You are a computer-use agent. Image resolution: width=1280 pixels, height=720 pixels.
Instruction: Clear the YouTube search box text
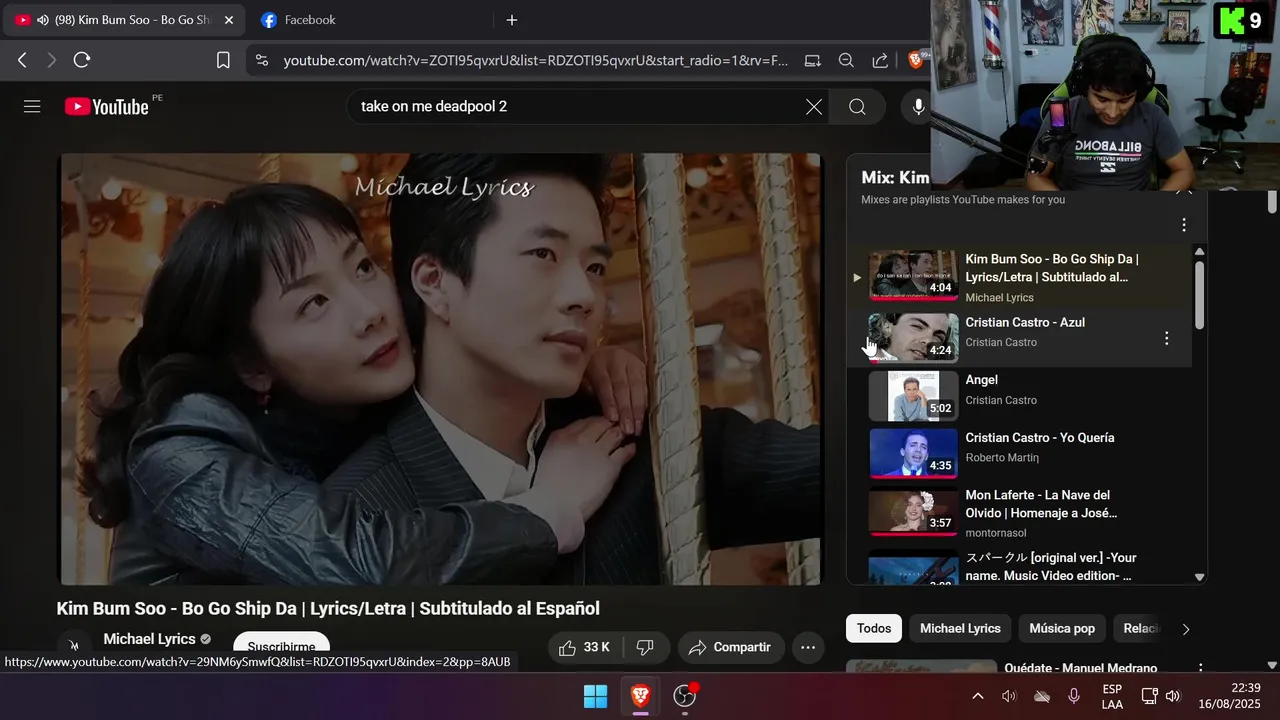click(814, 107)
